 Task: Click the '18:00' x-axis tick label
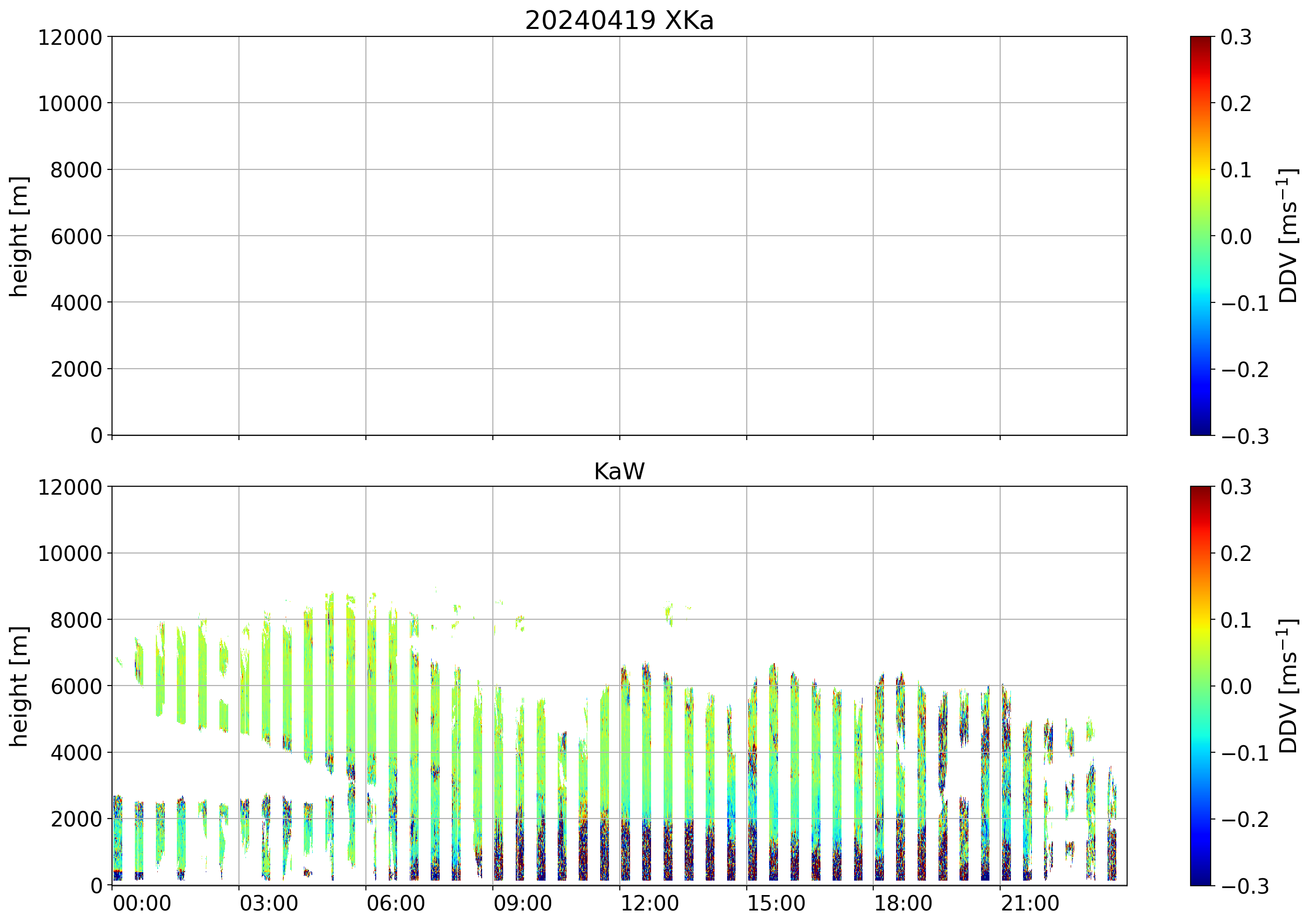pos(903,904)
